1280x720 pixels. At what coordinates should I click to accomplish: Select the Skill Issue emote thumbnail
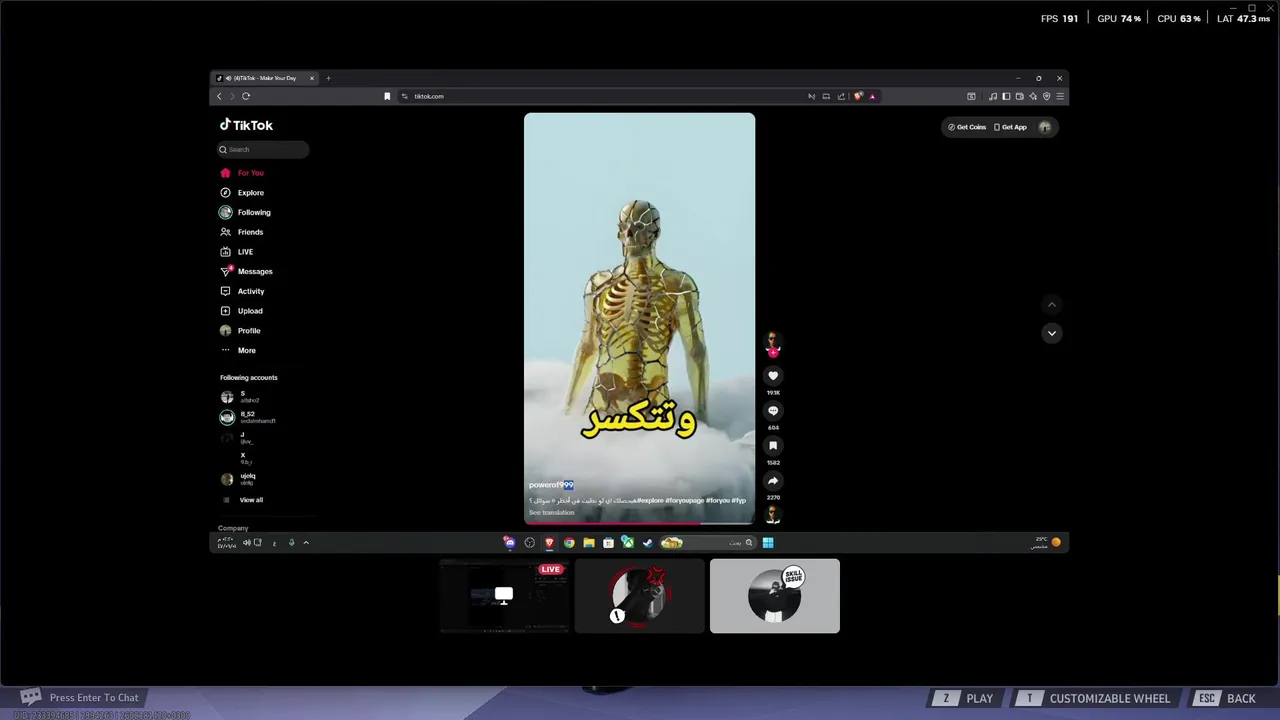pyautogui.click(x=775, y=596)
